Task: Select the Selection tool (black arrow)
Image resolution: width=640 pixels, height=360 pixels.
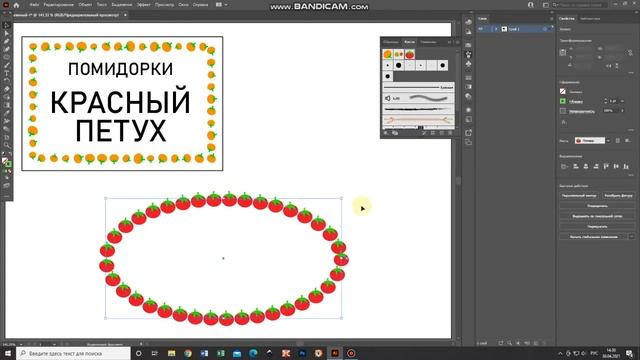Action: 6,25
